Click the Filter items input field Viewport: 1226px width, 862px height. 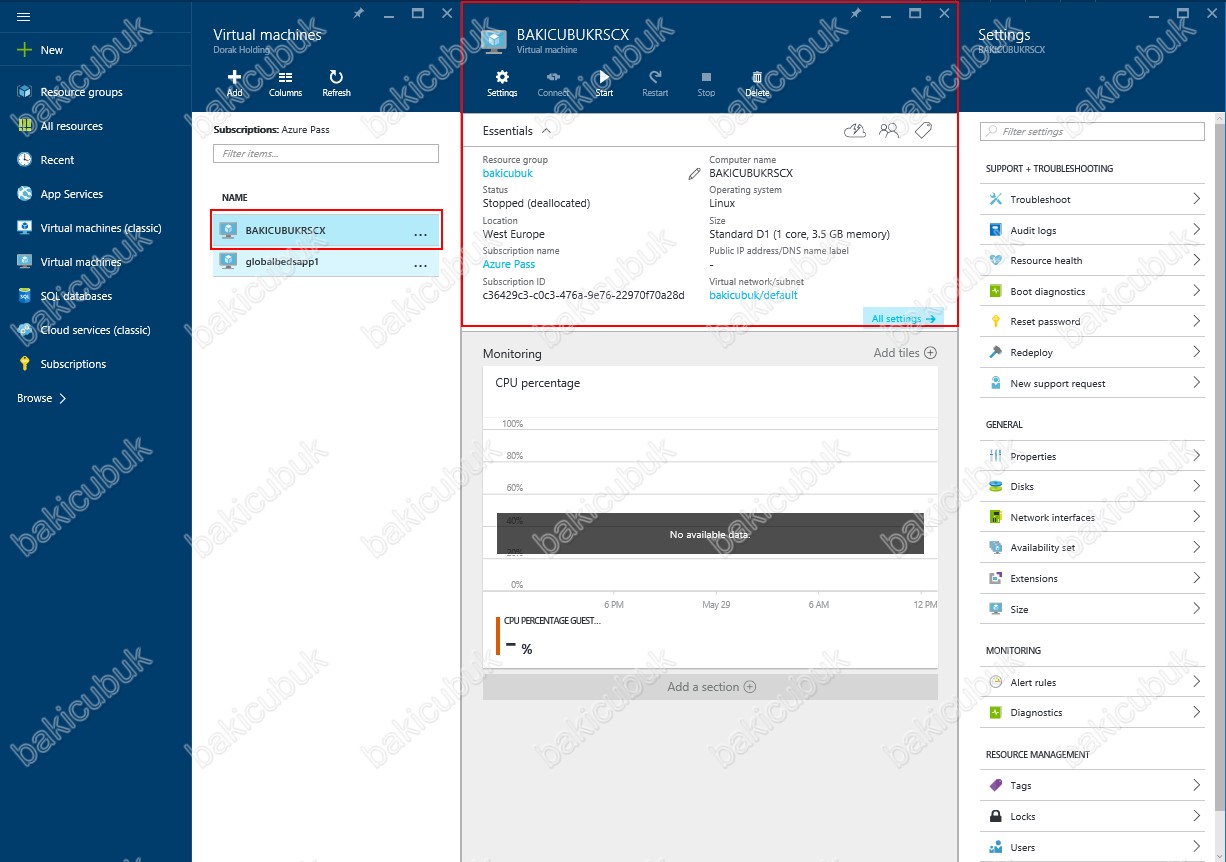pyautogui.click(x=326, y=154)
